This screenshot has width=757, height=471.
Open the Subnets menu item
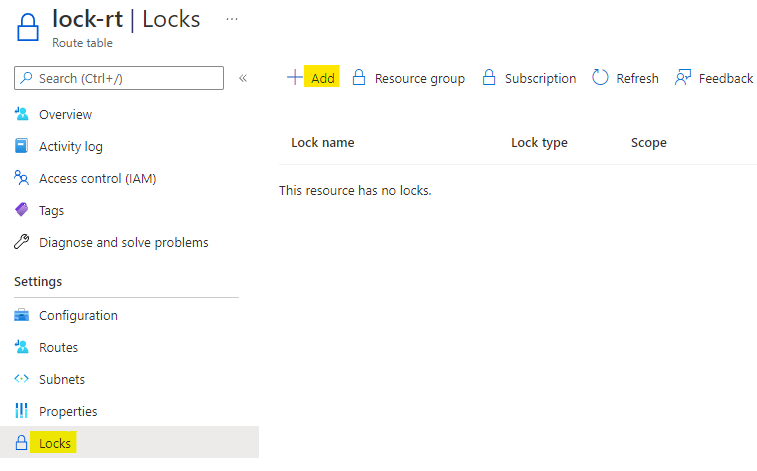pos(62,380)
